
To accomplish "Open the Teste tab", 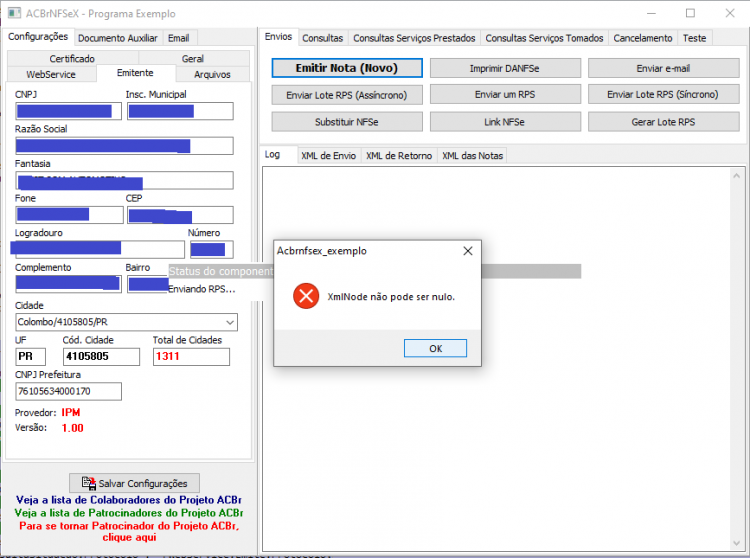I will [695, 38].
